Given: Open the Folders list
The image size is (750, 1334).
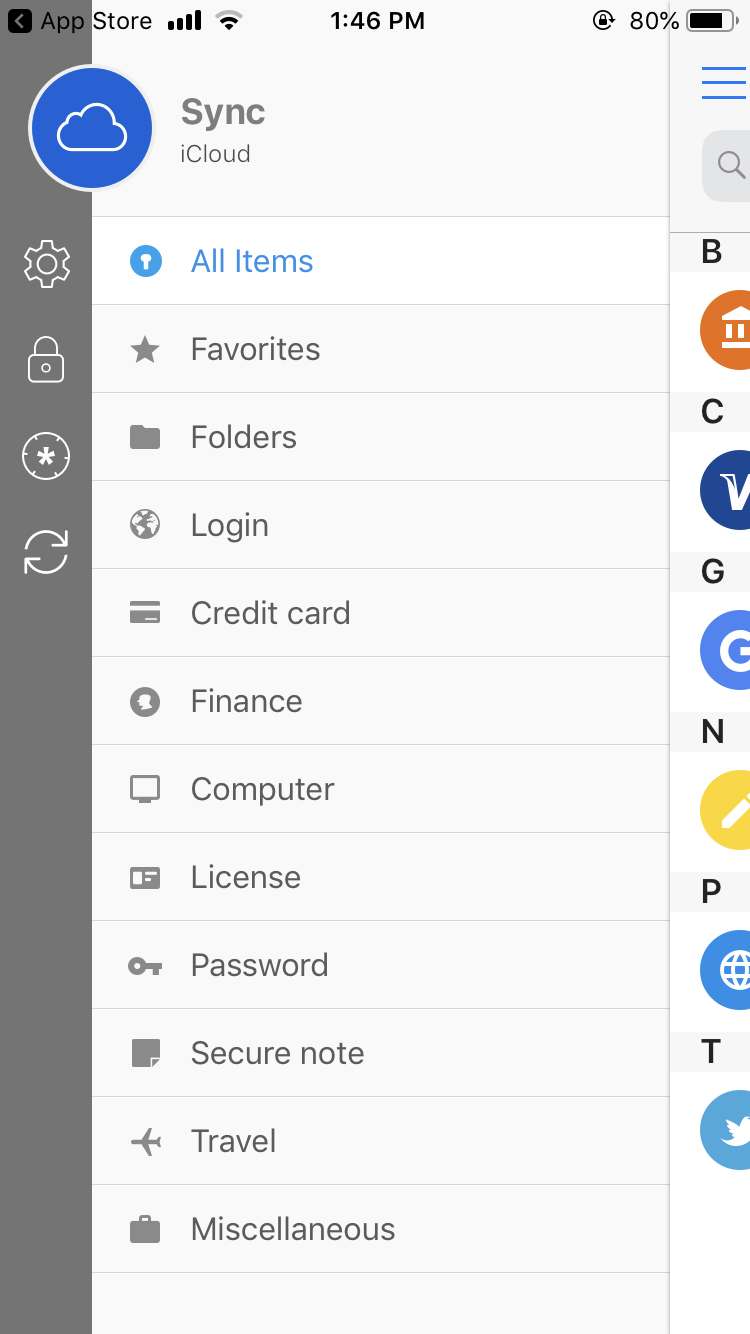Looking at the screenshot, I should click(243, 437).
